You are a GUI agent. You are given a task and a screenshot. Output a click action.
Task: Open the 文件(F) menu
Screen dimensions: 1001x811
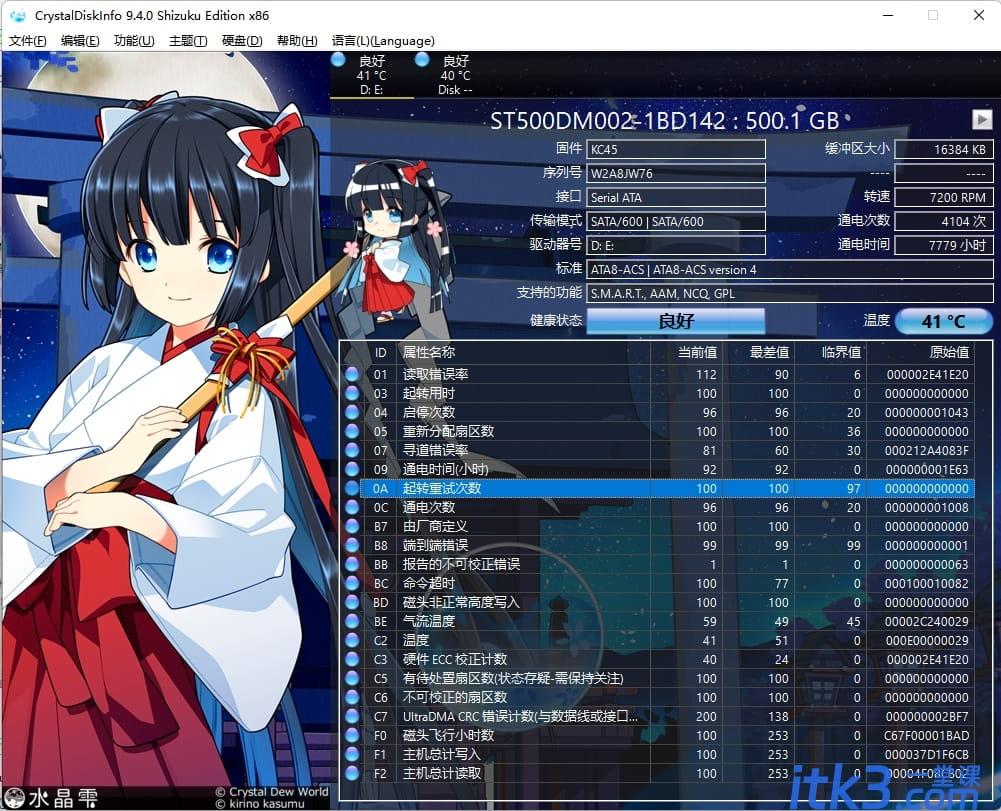pyautogui.click(x=27, y=41)
